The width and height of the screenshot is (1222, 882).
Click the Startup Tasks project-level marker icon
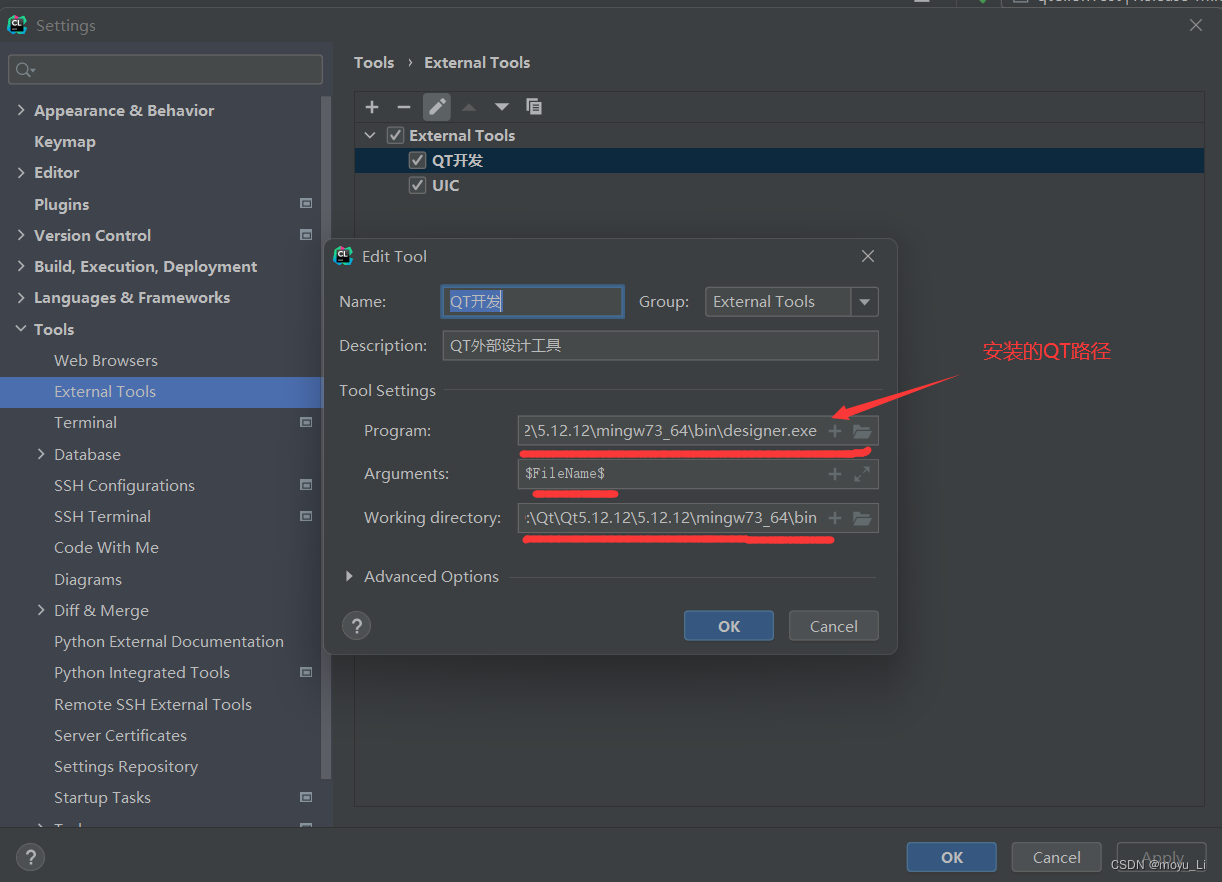pos(306,797)
